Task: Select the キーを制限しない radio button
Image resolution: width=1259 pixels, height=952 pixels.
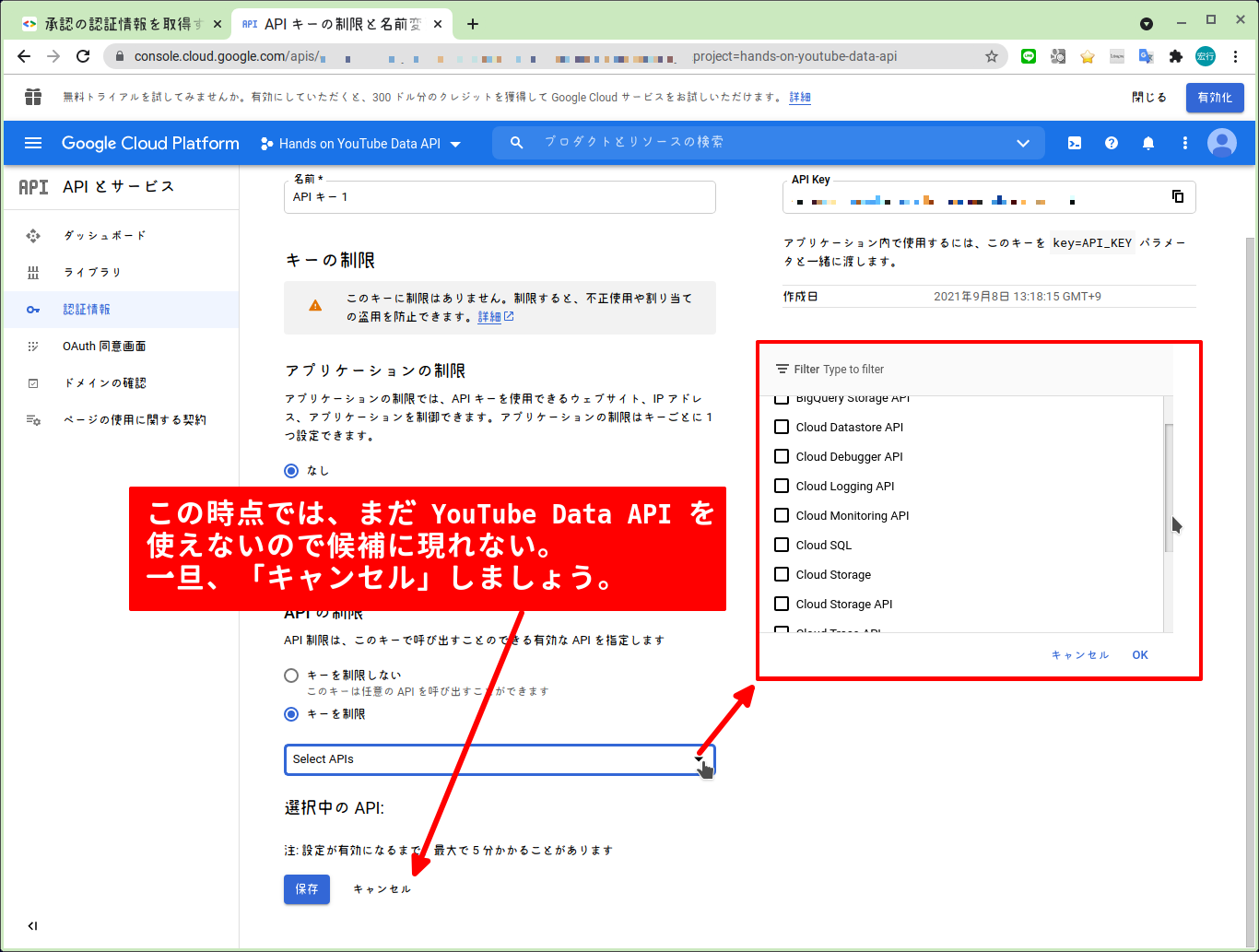Action: pyautogui.click(x=291, y=675)
